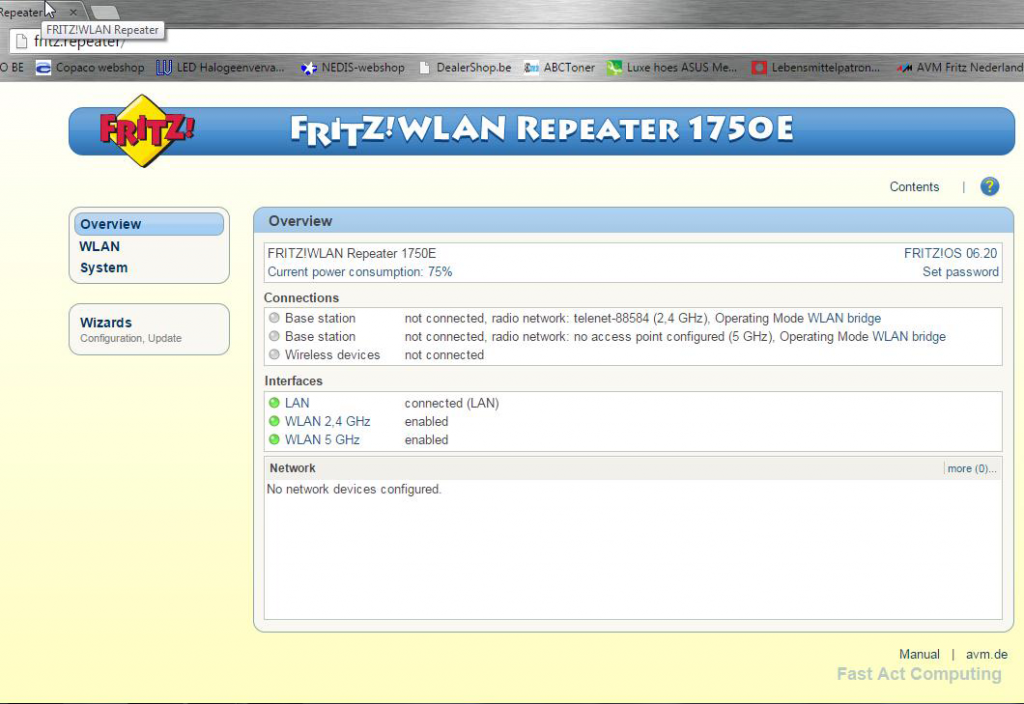Open the blue help question mark icon

tap(988, 186)
